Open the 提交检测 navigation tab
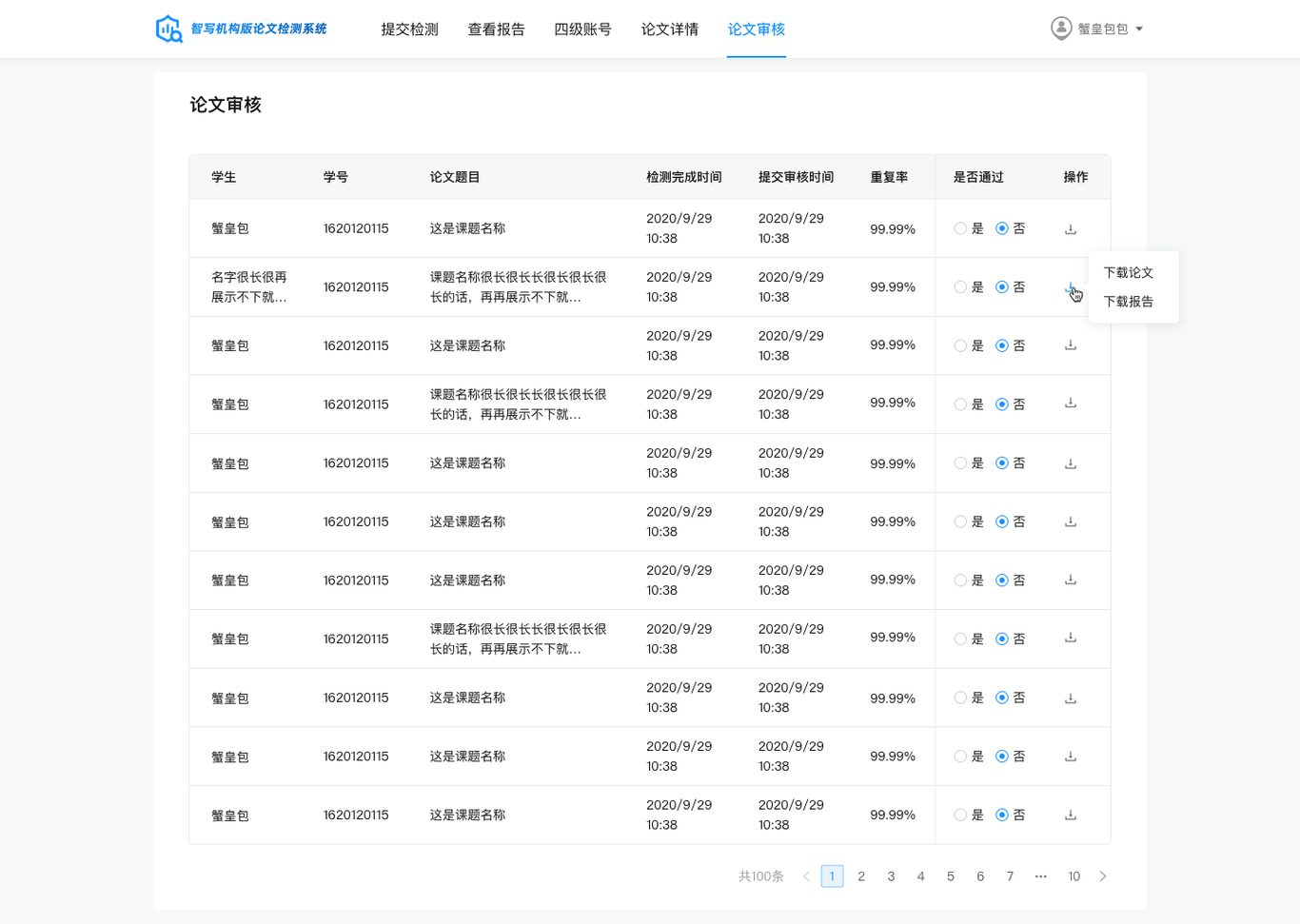 pyautogui.click(x=410, y=29)
